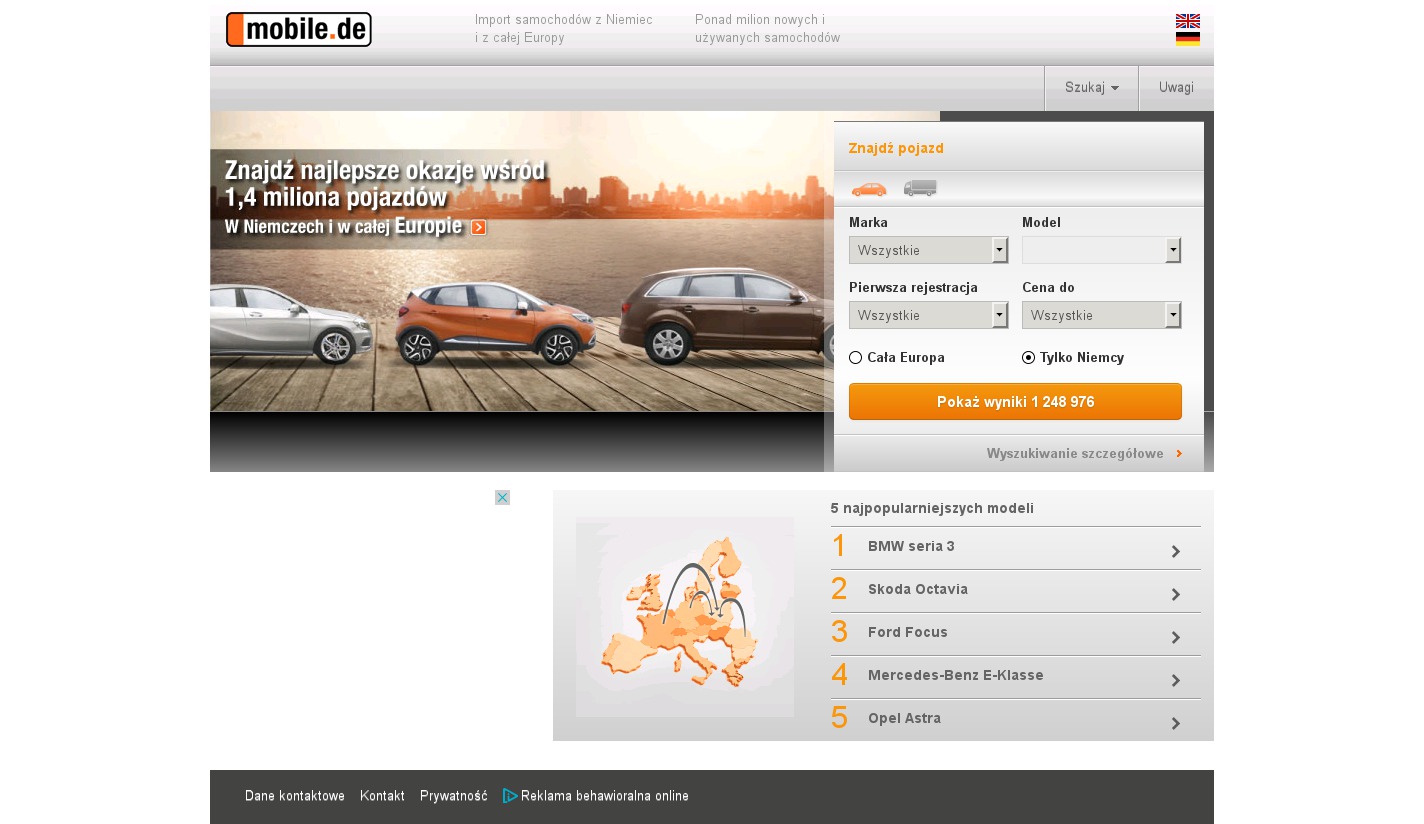Open the Pierwsza rejestracja dropdown
Screen dimensions: 1424x824
click(928, 315)
